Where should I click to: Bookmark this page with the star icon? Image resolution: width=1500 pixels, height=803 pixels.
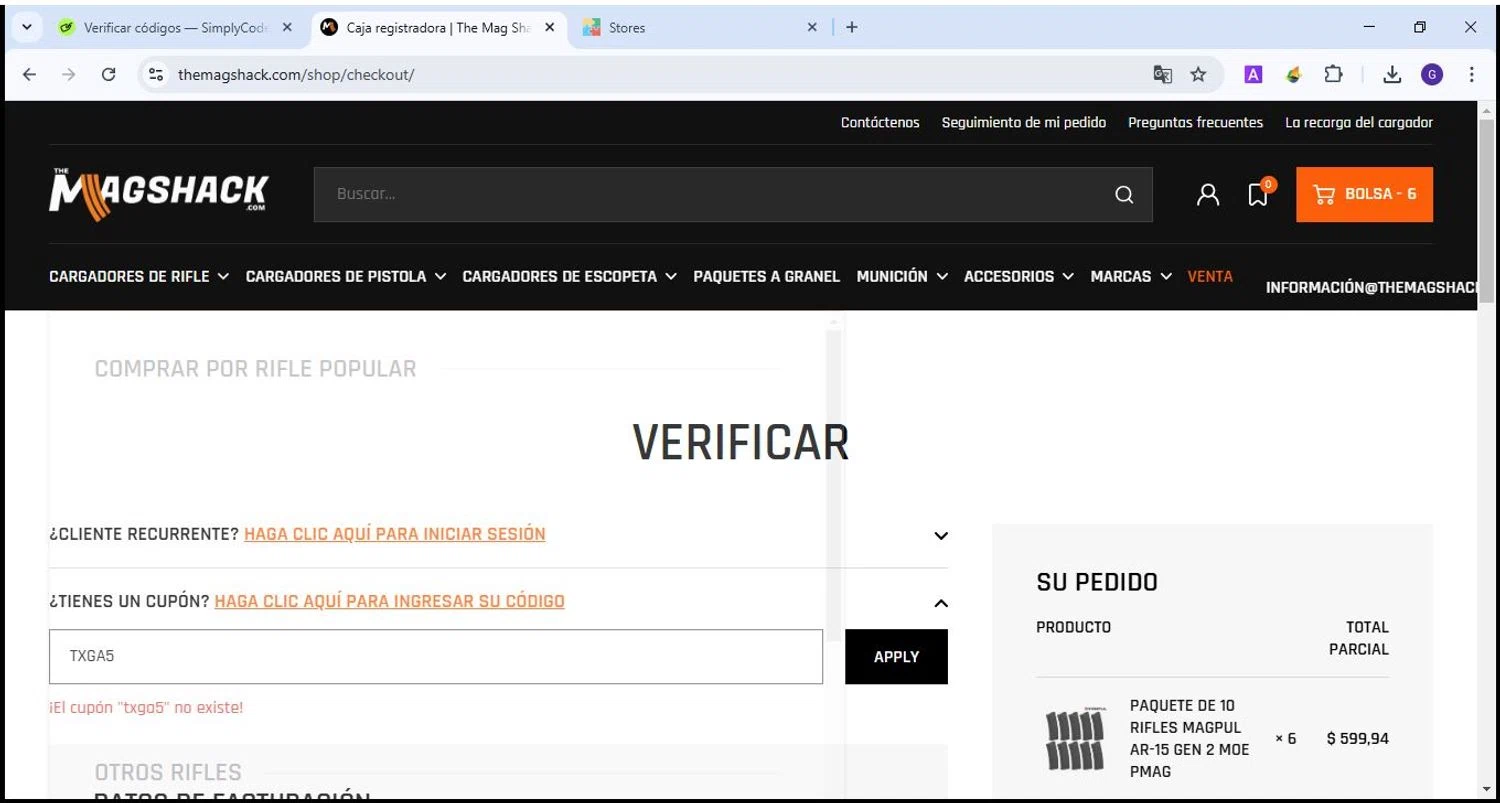click(1198, 74)
